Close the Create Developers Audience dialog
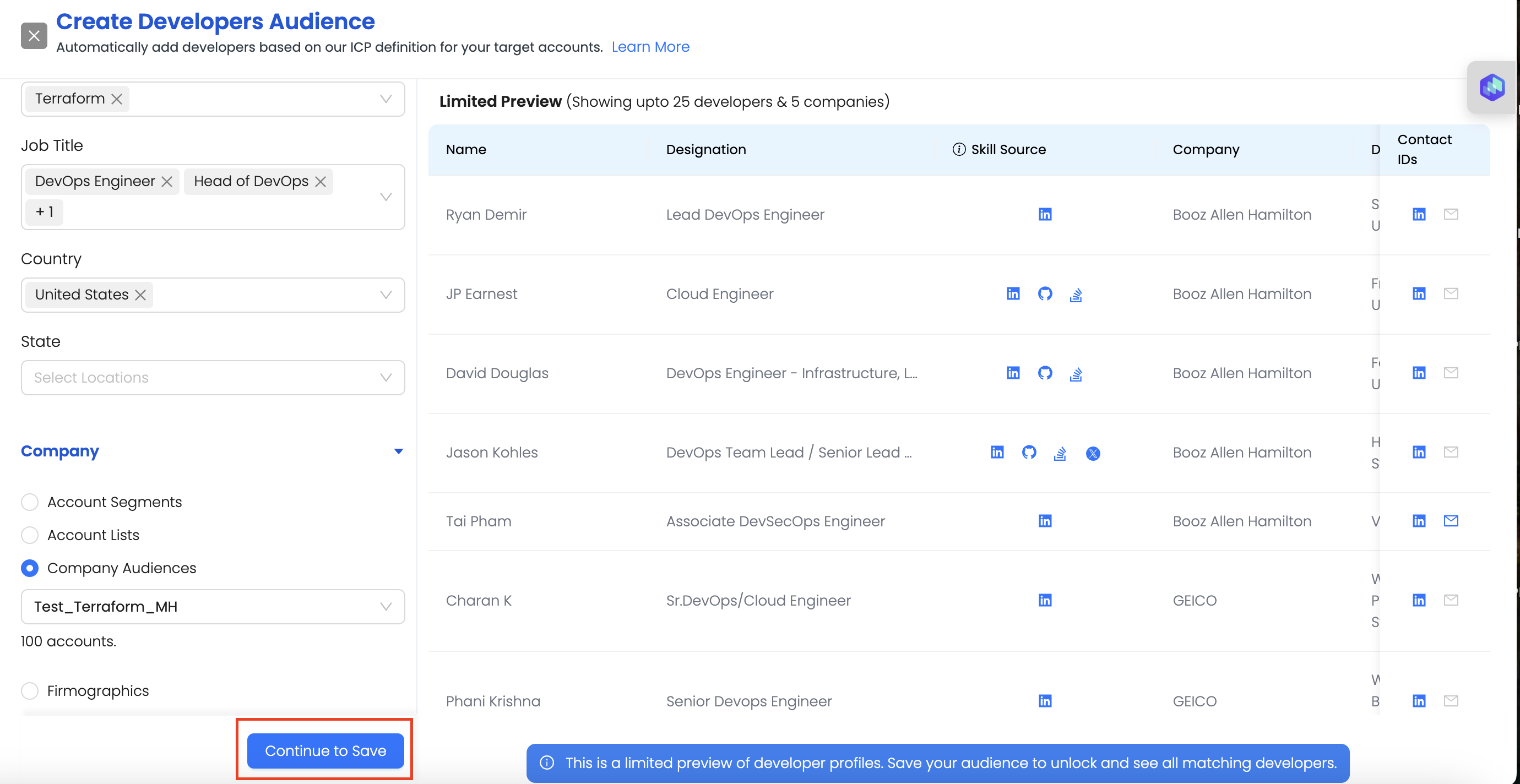This screenshot has height=784, width=1520. 34,36
